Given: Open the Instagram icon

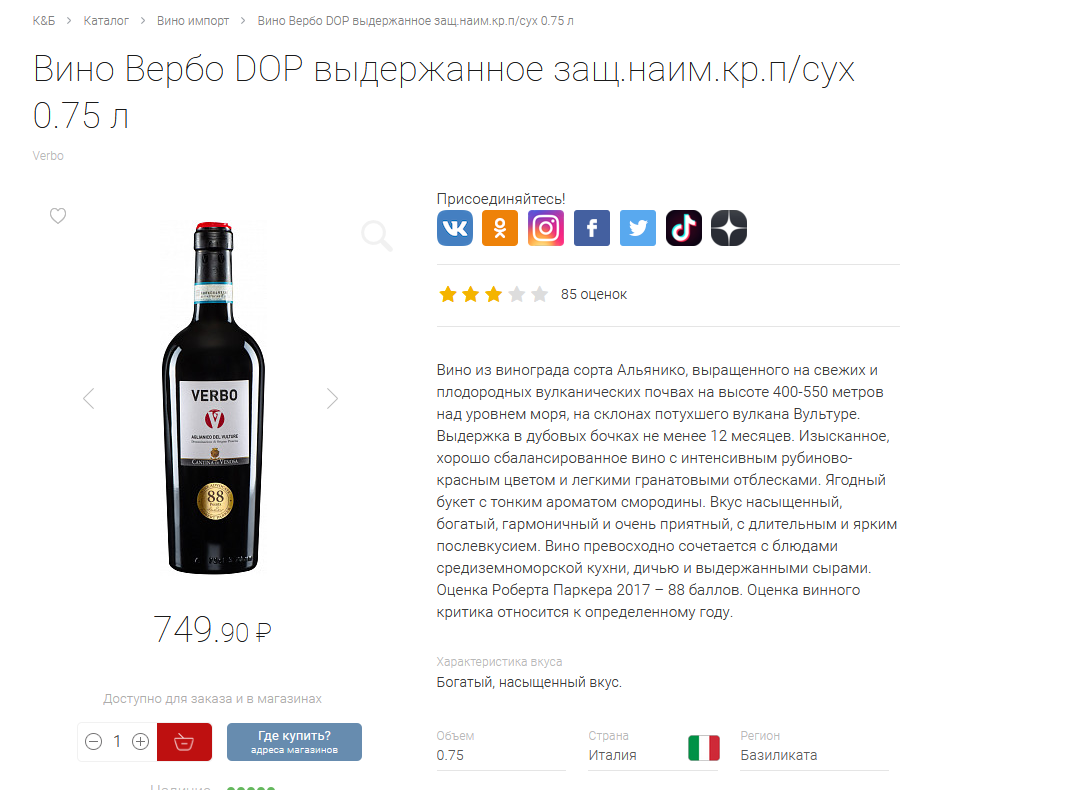Looking at the screenshot, I should (x=545, y=228).
